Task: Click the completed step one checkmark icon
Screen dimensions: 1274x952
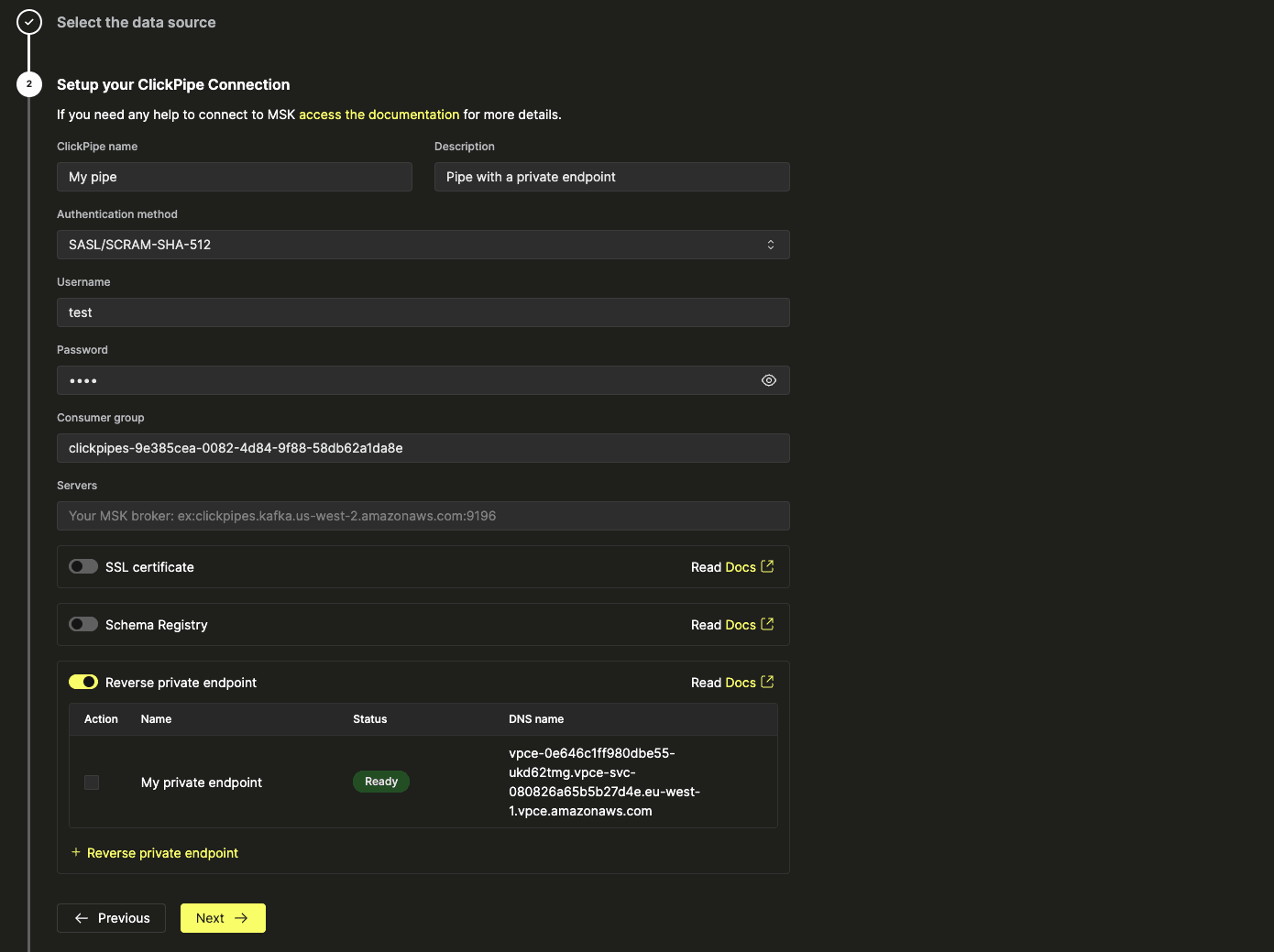Action: click(x=29, y=22)
